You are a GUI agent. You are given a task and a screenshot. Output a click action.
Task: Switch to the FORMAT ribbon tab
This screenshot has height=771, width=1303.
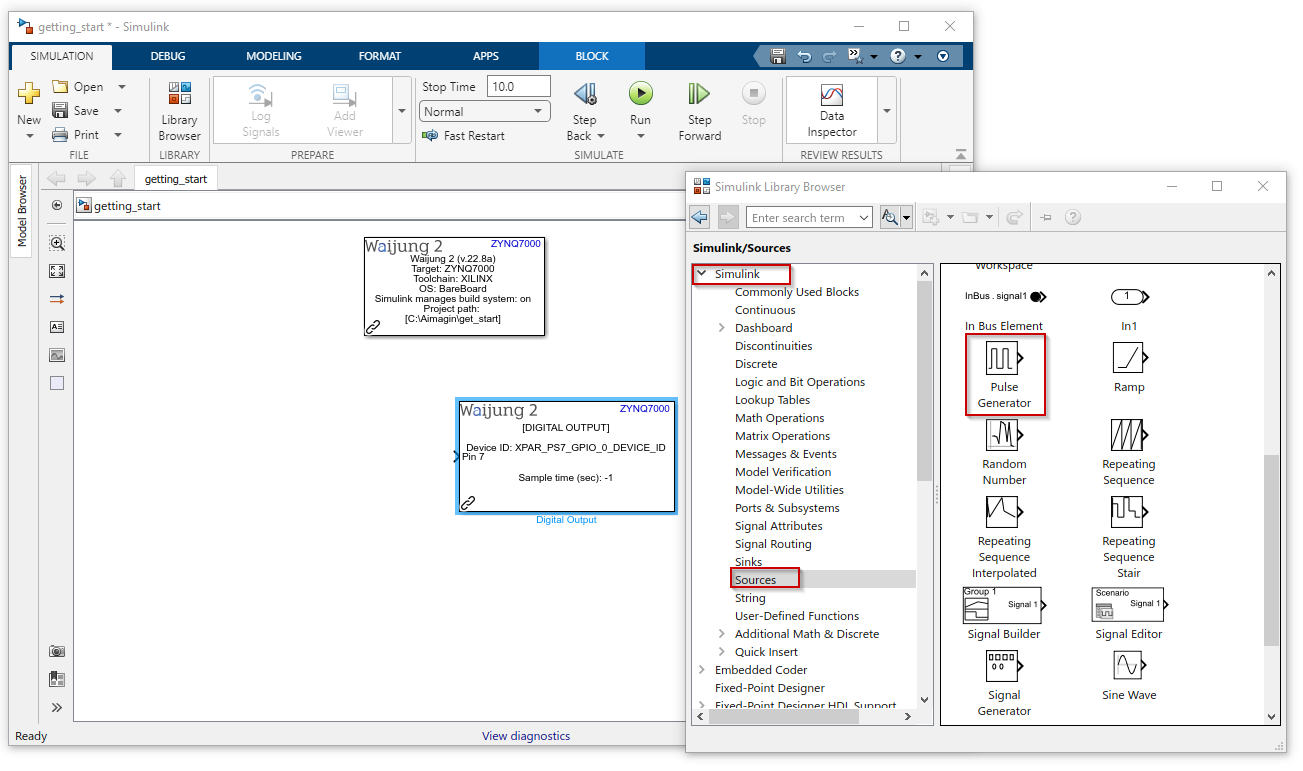[x=380, y=56]
